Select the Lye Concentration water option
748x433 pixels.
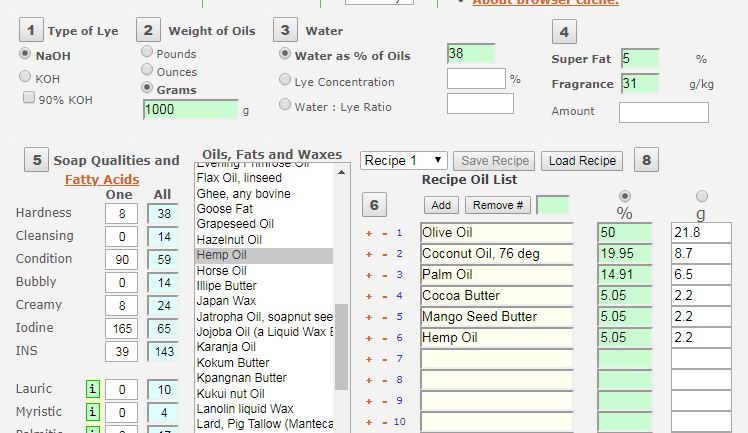point(286,81)
